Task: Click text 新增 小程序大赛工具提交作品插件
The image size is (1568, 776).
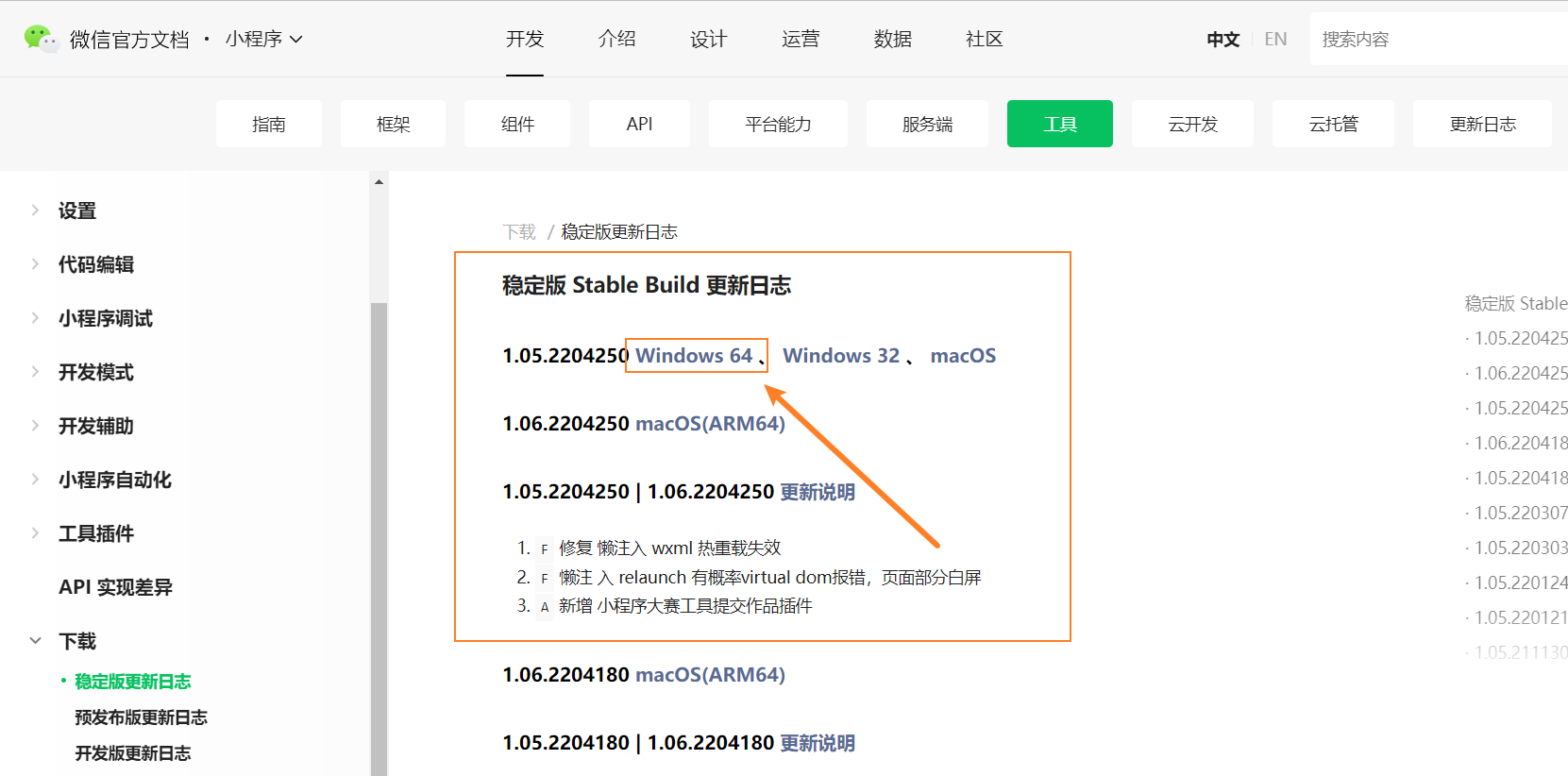Action: coord(685,606)
